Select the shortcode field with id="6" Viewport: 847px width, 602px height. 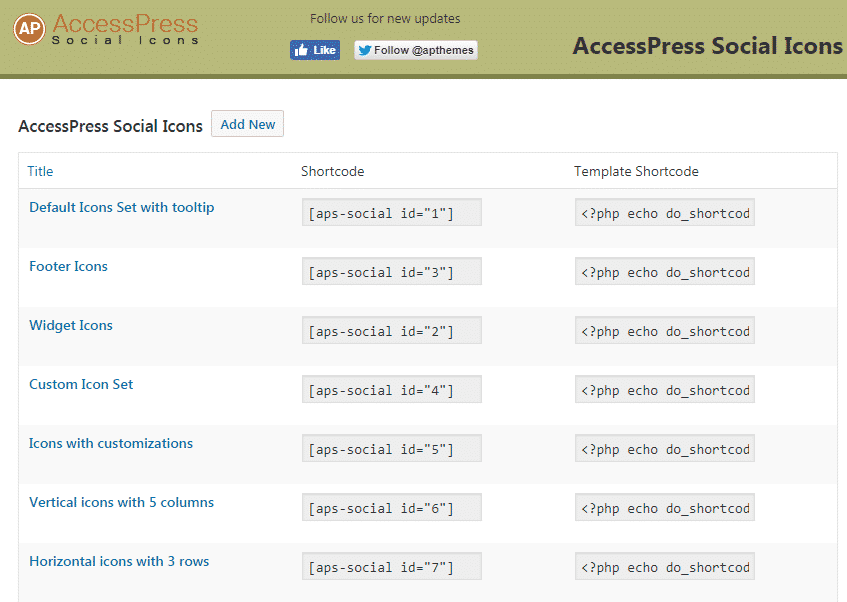pos(392,507)
